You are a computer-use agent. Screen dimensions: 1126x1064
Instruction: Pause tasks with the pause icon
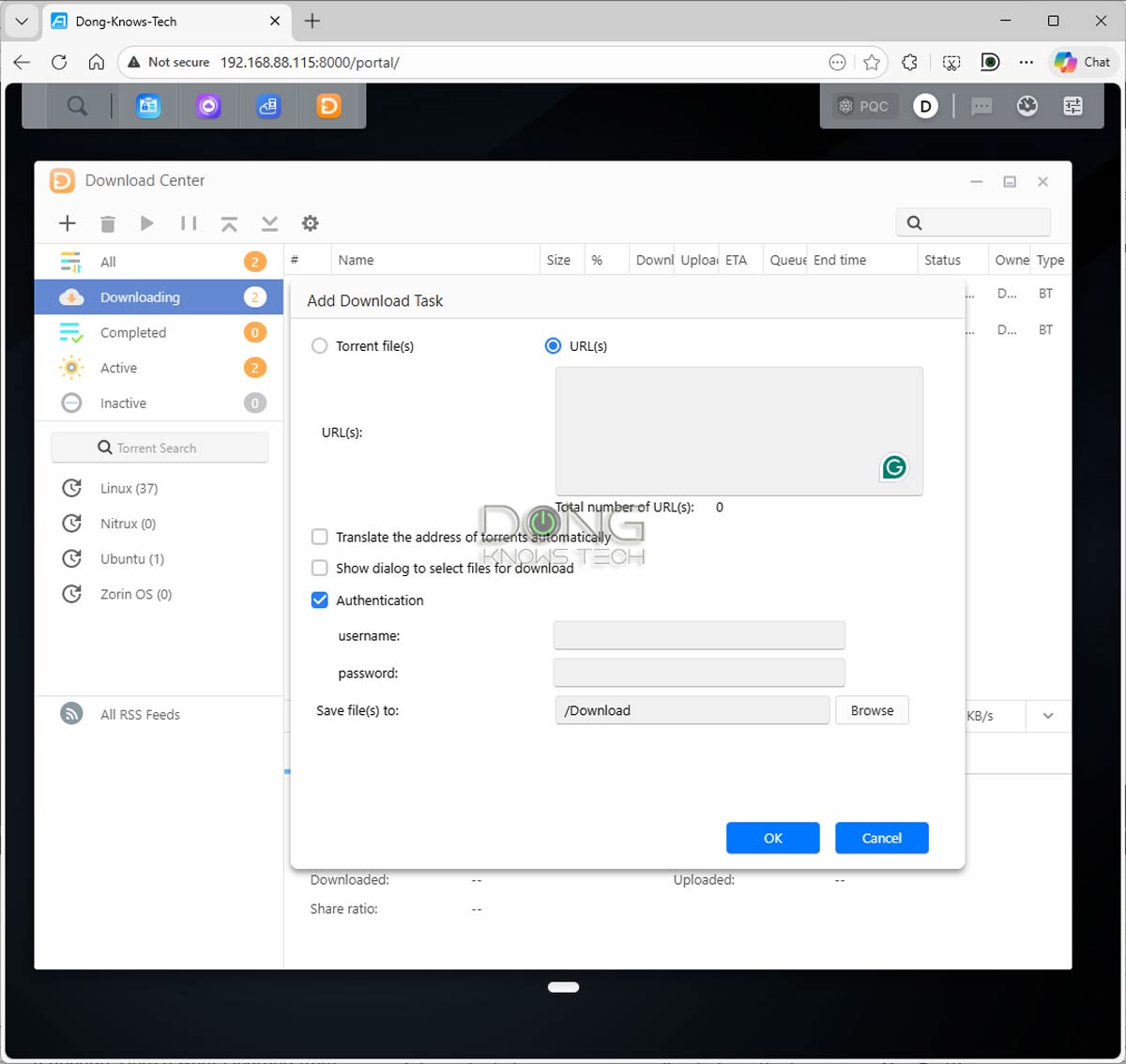point(189,223)
